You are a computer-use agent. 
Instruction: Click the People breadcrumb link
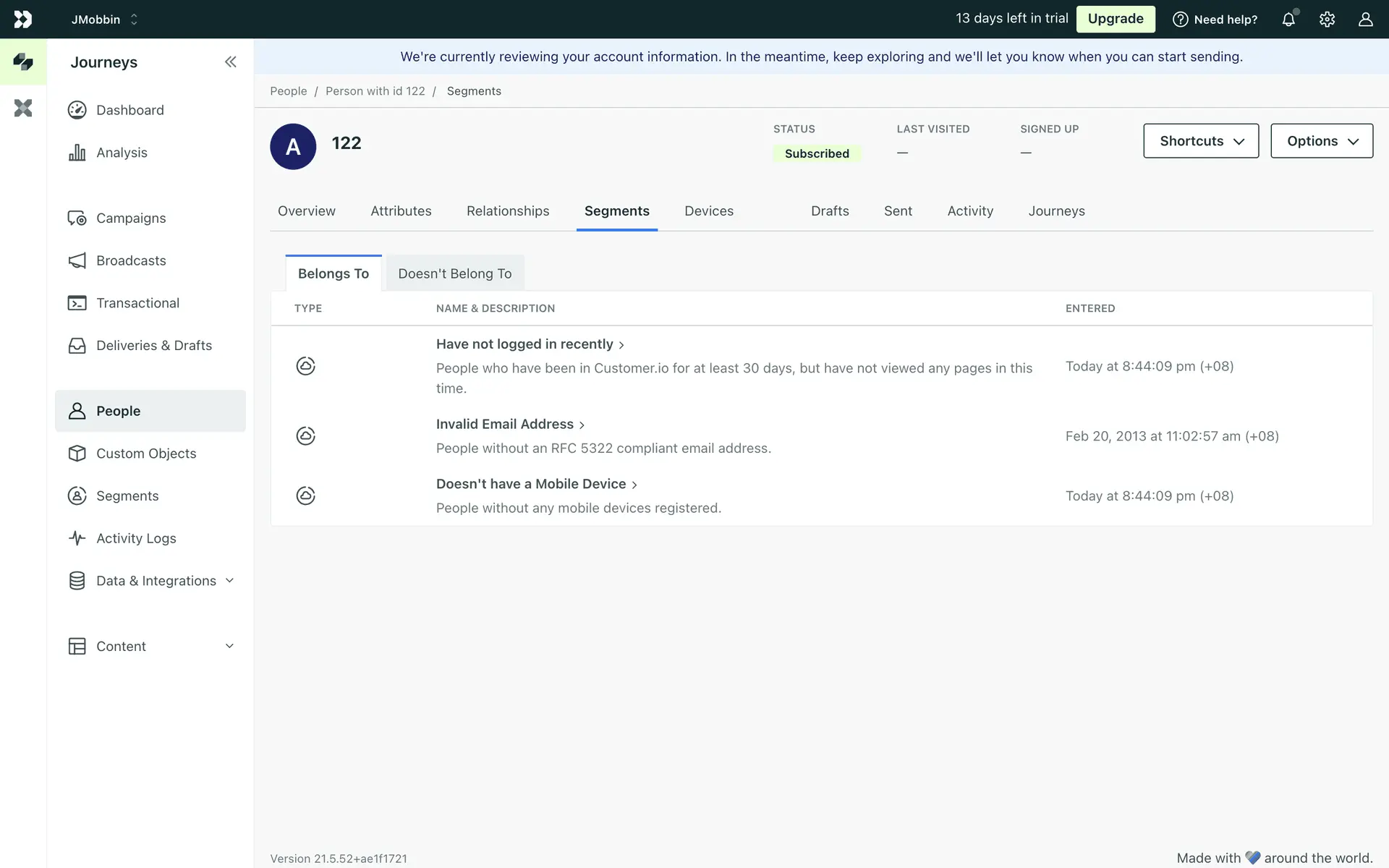(288, 91)
